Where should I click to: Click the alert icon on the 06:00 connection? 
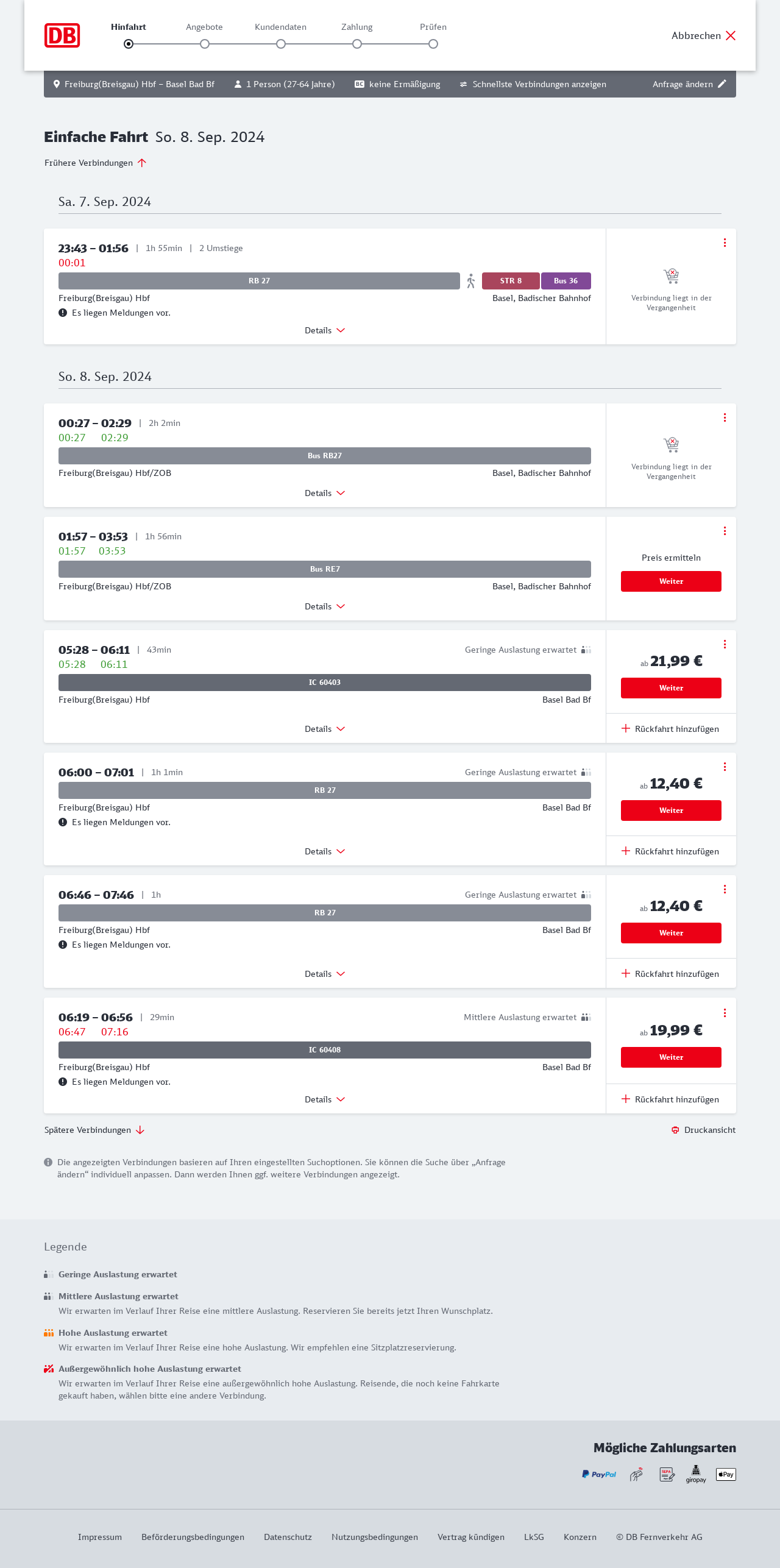click(63, 822)
